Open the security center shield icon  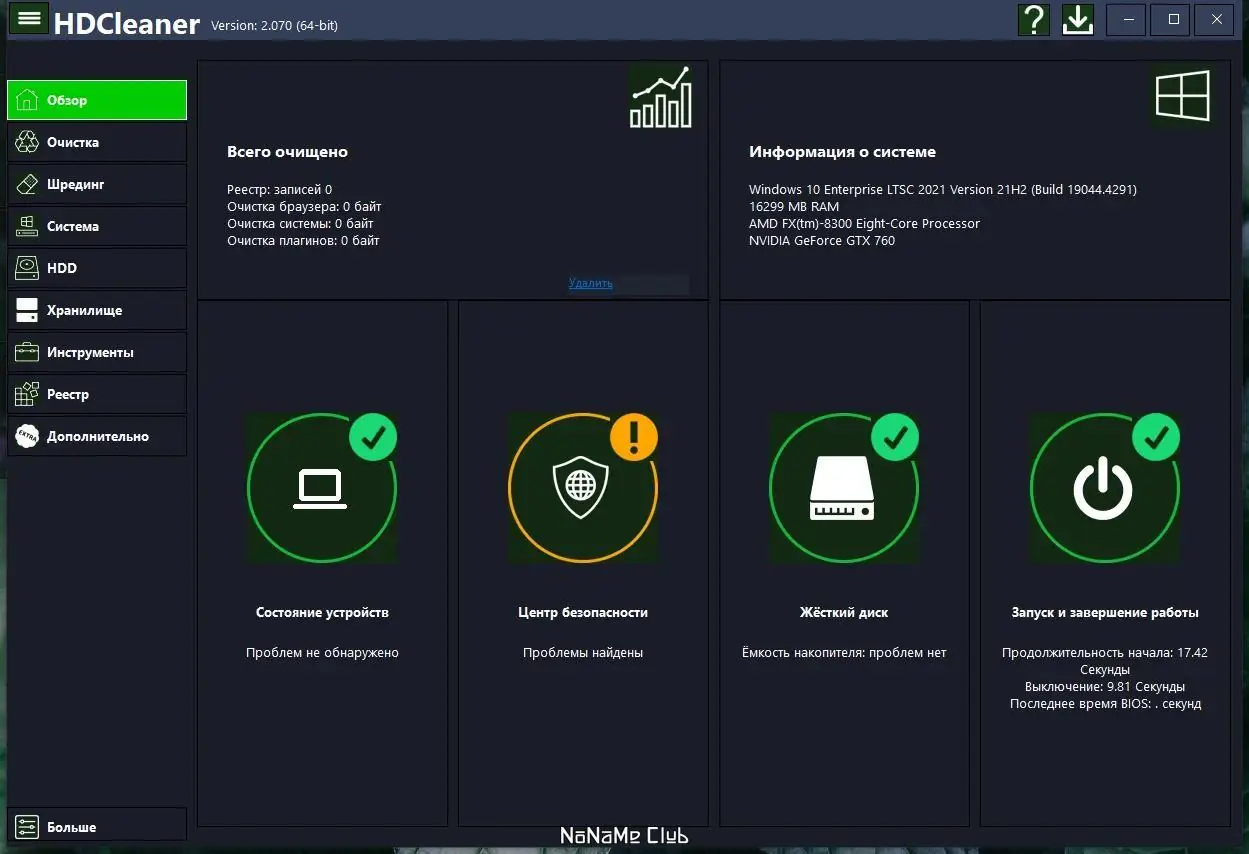tap(581, 489)
